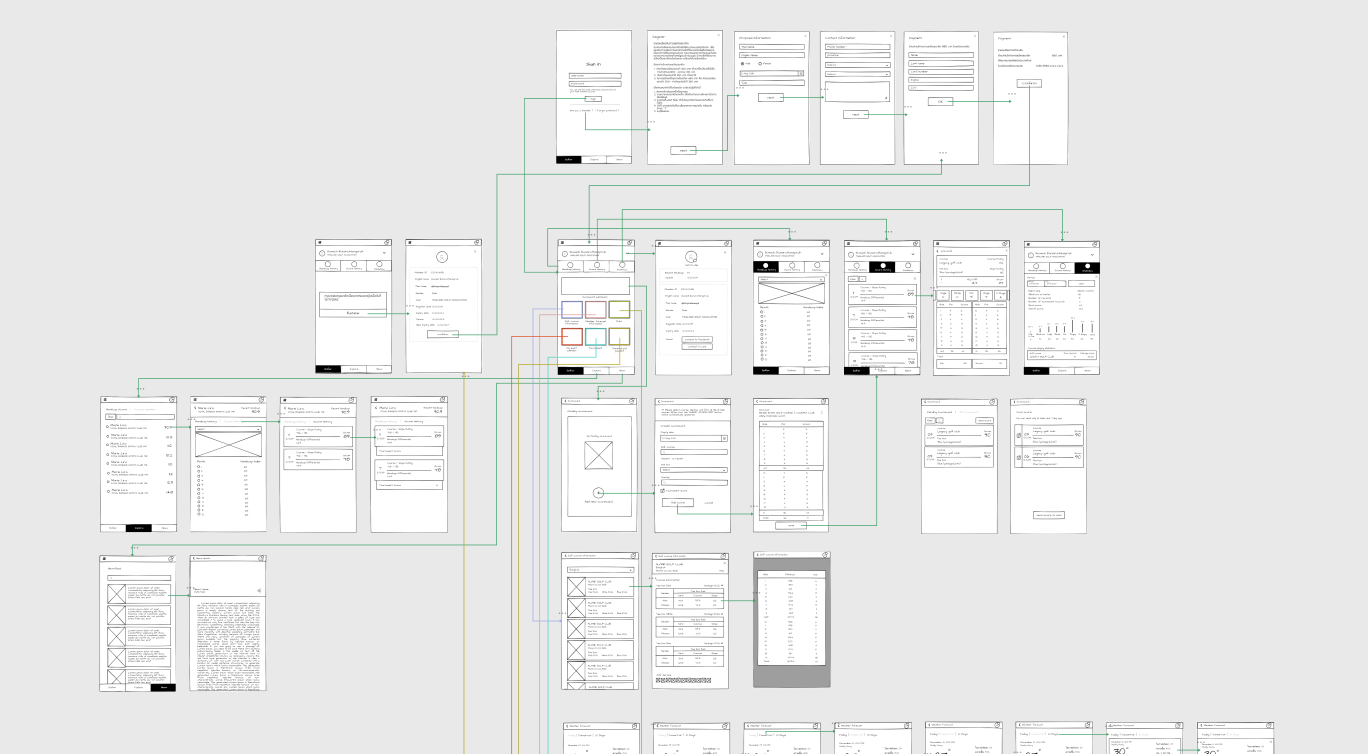Click the calendar icon in birthday field
1368x754 pixels.
click(800, 74)
